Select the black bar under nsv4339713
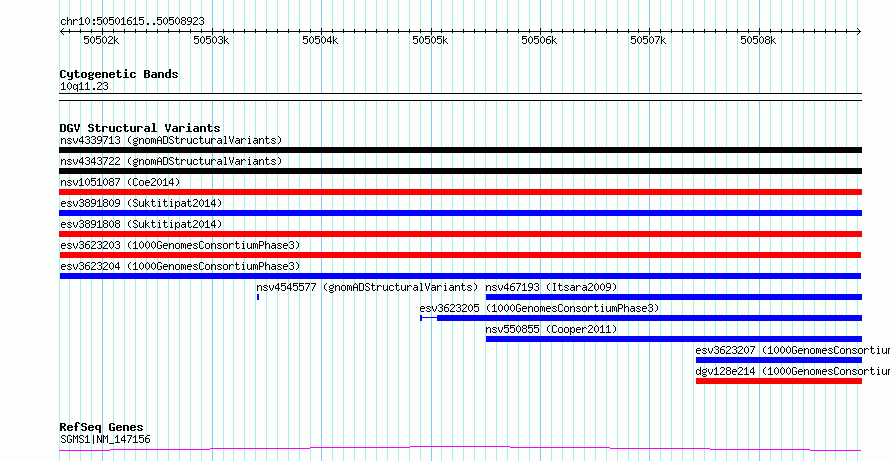Image resolution: width=890 pixels, height=461 pixels. pyautogui.click(x=460, y=150)
